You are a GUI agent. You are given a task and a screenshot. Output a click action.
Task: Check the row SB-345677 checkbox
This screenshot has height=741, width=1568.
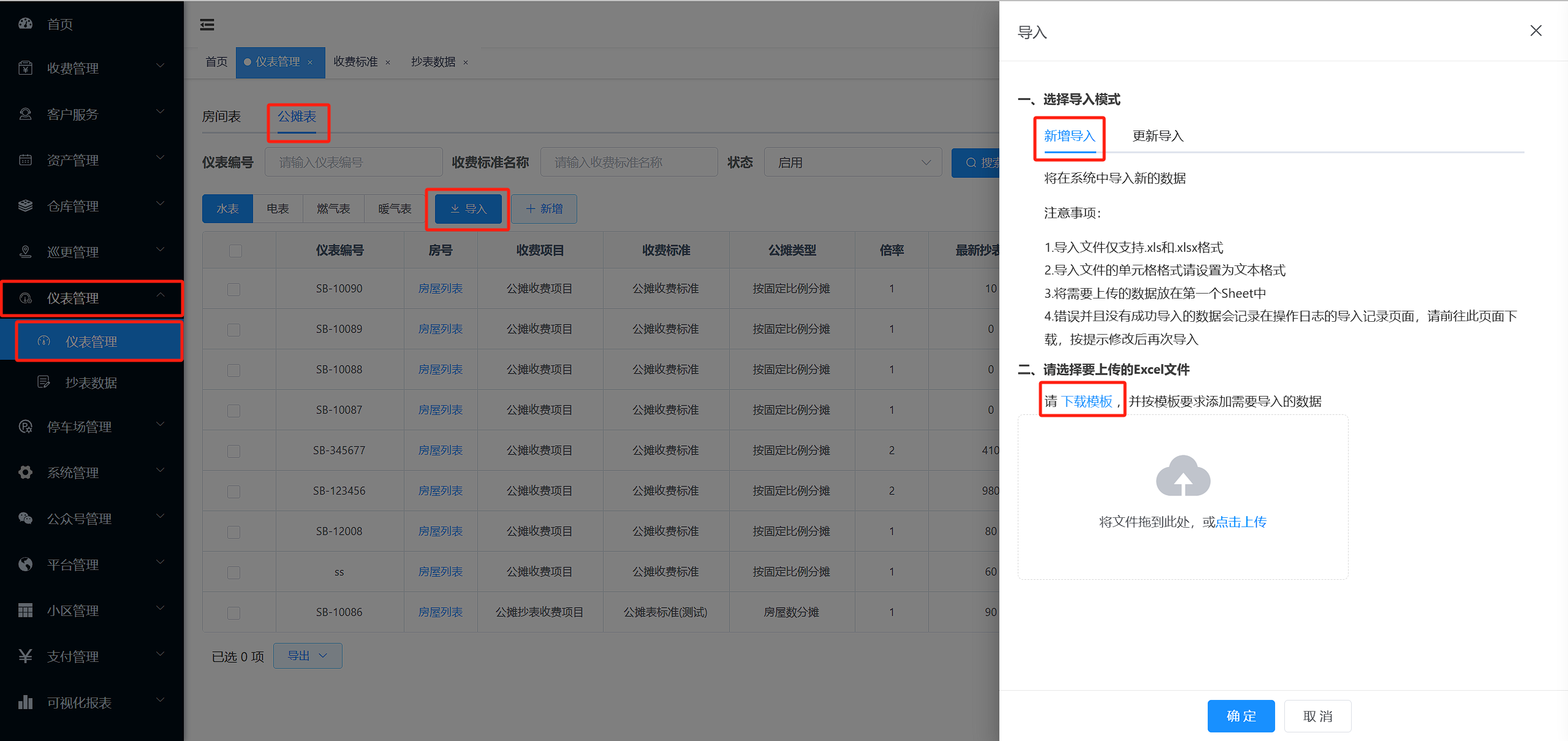[233, 451]
